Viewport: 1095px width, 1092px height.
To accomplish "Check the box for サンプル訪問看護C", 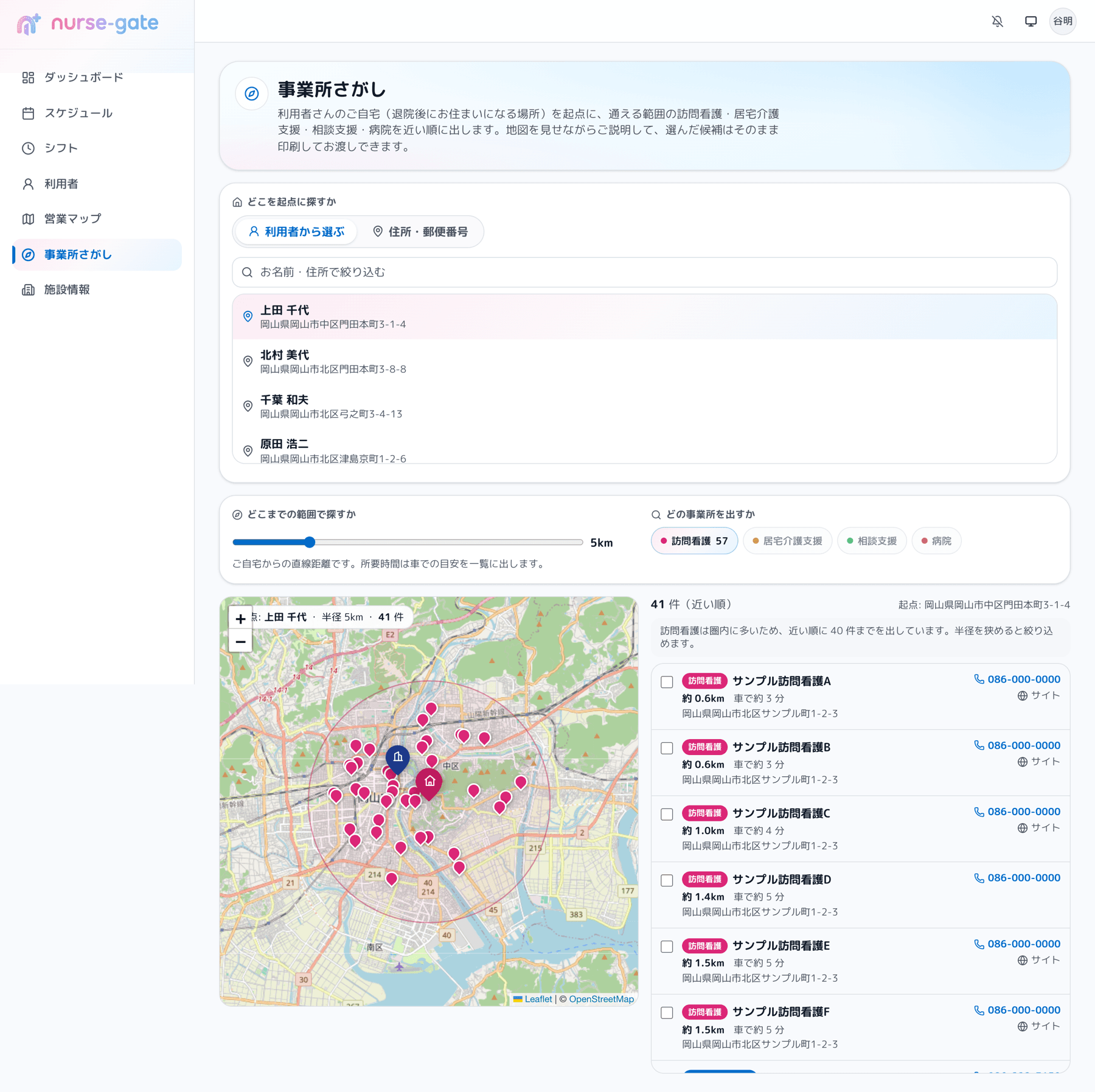I will click(x=667, y=815).
